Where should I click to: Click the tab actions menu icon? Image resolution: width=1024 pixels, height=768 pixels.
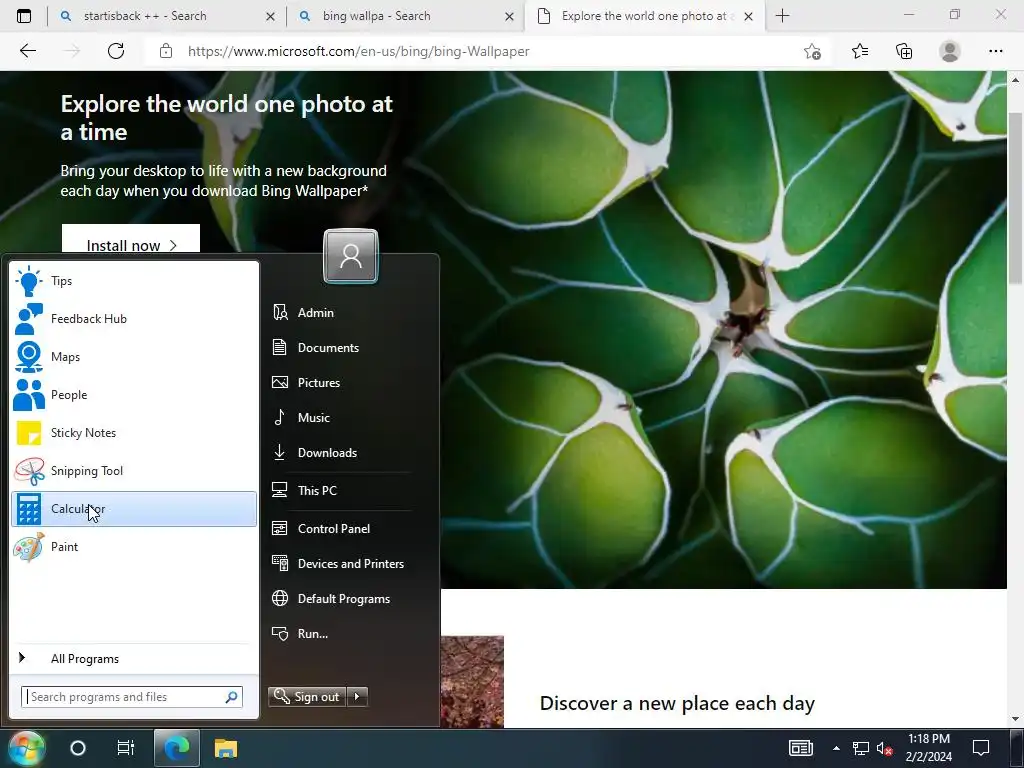click(24, 16)
